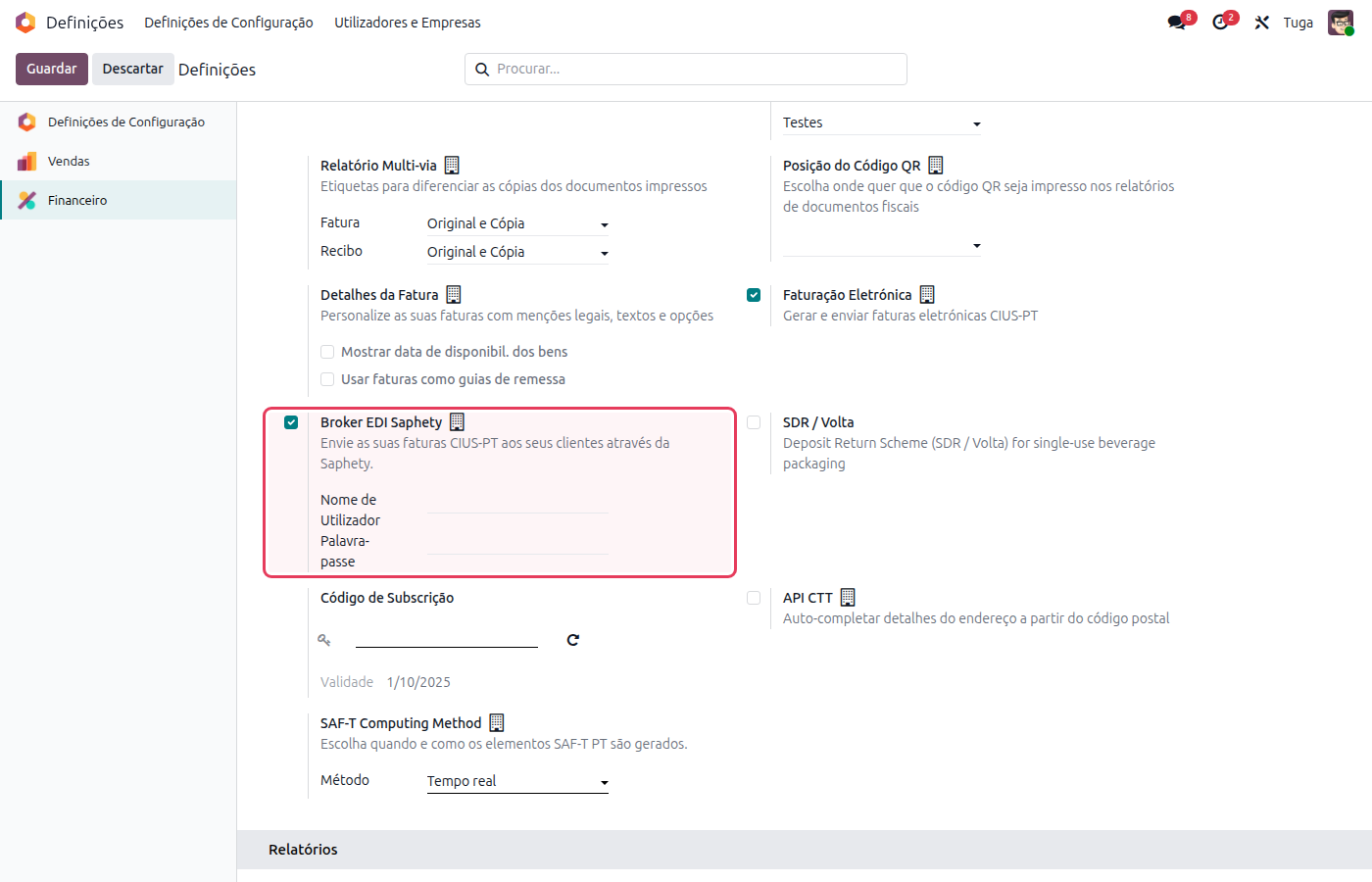Open the QR code position dropdown

click(x=882, y=245)
